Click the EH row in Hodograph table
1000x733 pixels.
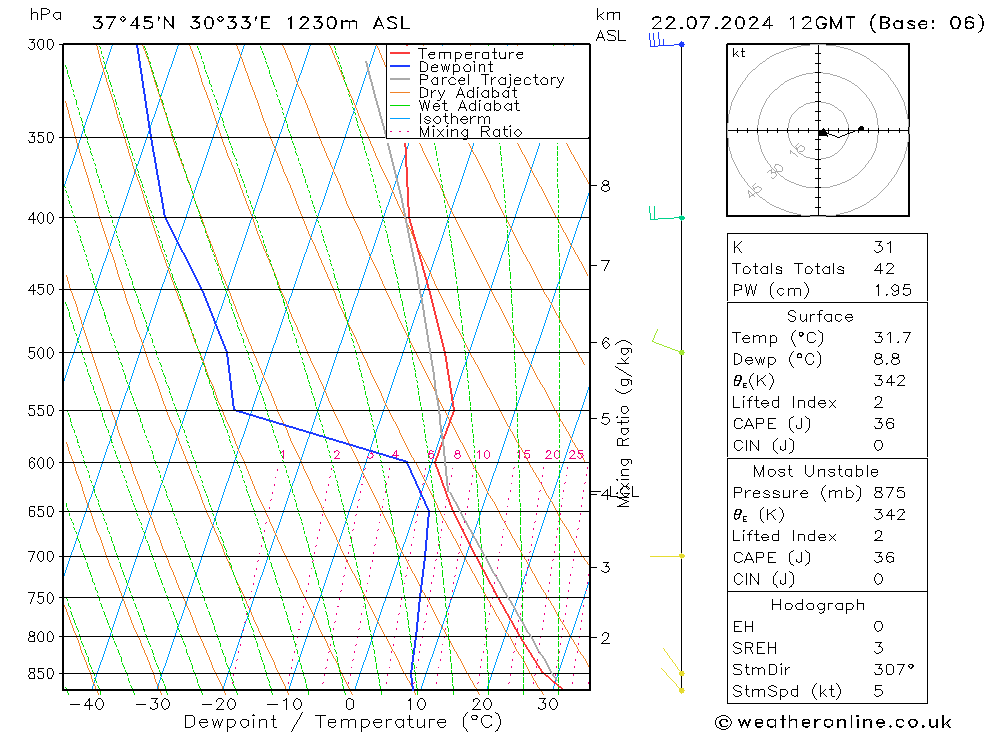(x=827, y=626)
